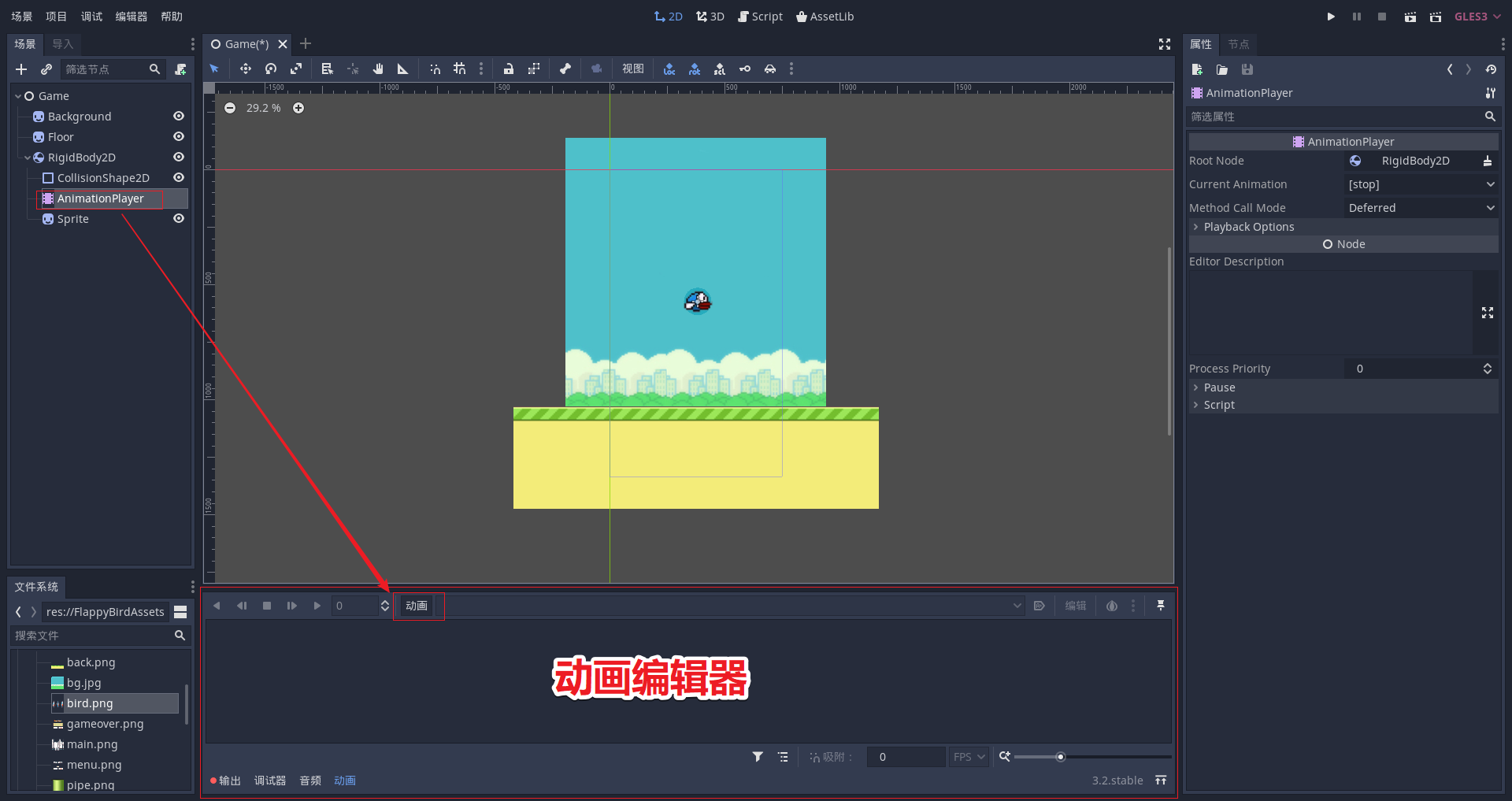The image size is (1512, 801).
Task: Open 调试器 debugger panel
Action: tap(270, 781)
